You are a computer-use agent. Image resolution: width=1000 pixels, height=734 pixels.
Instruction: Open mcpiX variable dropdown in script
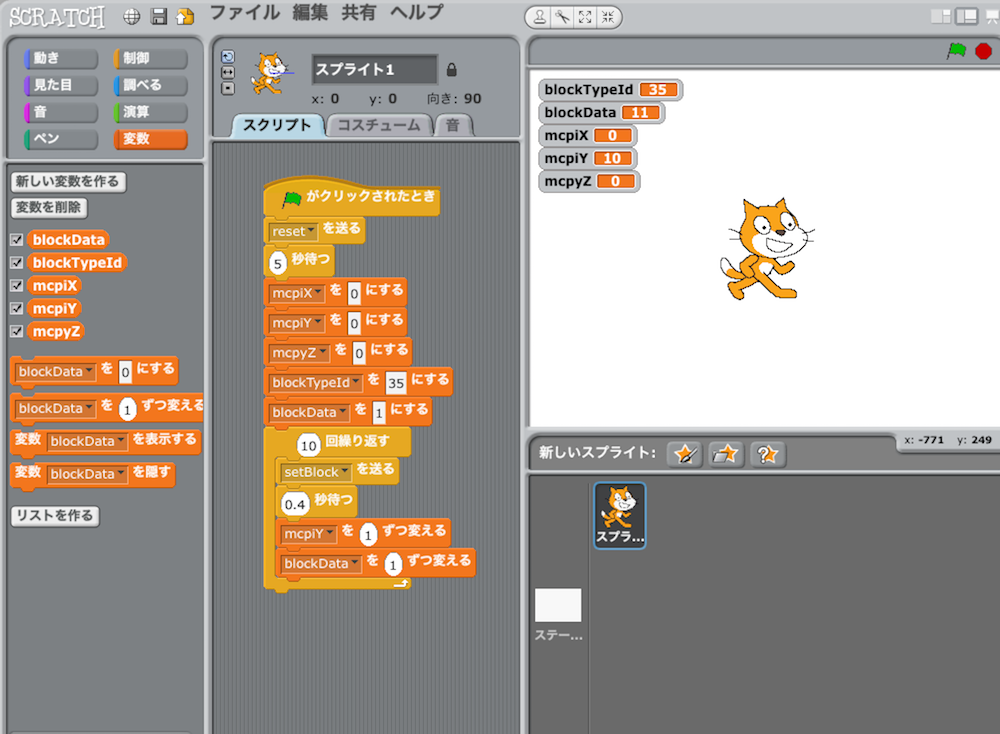[297, 293]
